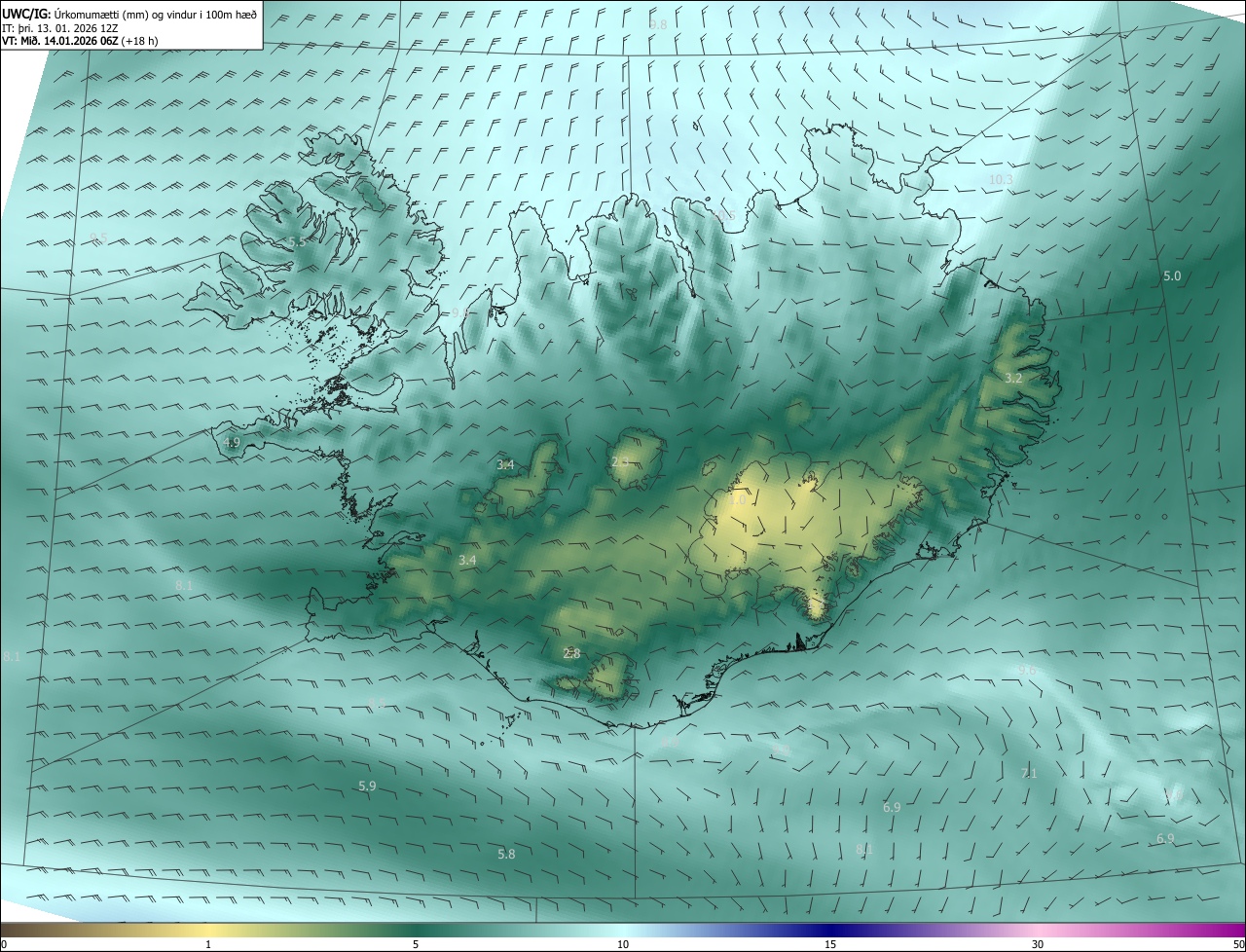Click the 4.9 value label on the map
The width and height of the screenshot is (1246, 952).
(232, 442)
